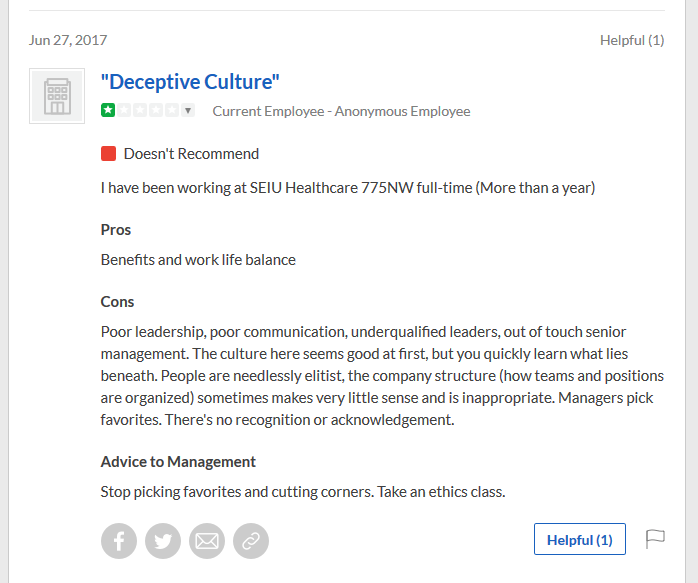The image size is (698, 583).
Task: Click the company building logo thumbnail
Action: (x=57, y=96)
